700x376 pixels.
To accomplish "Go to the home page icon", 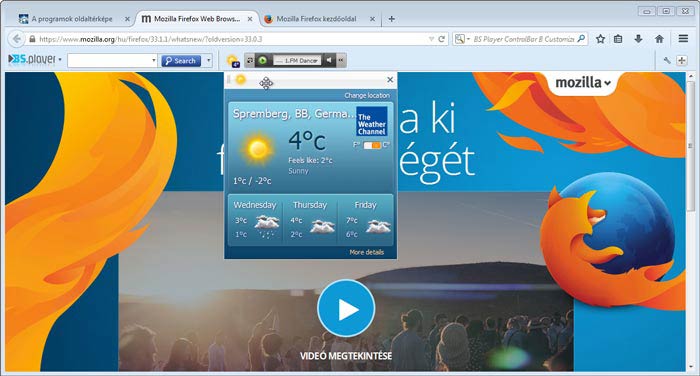I will pos(659,39).
